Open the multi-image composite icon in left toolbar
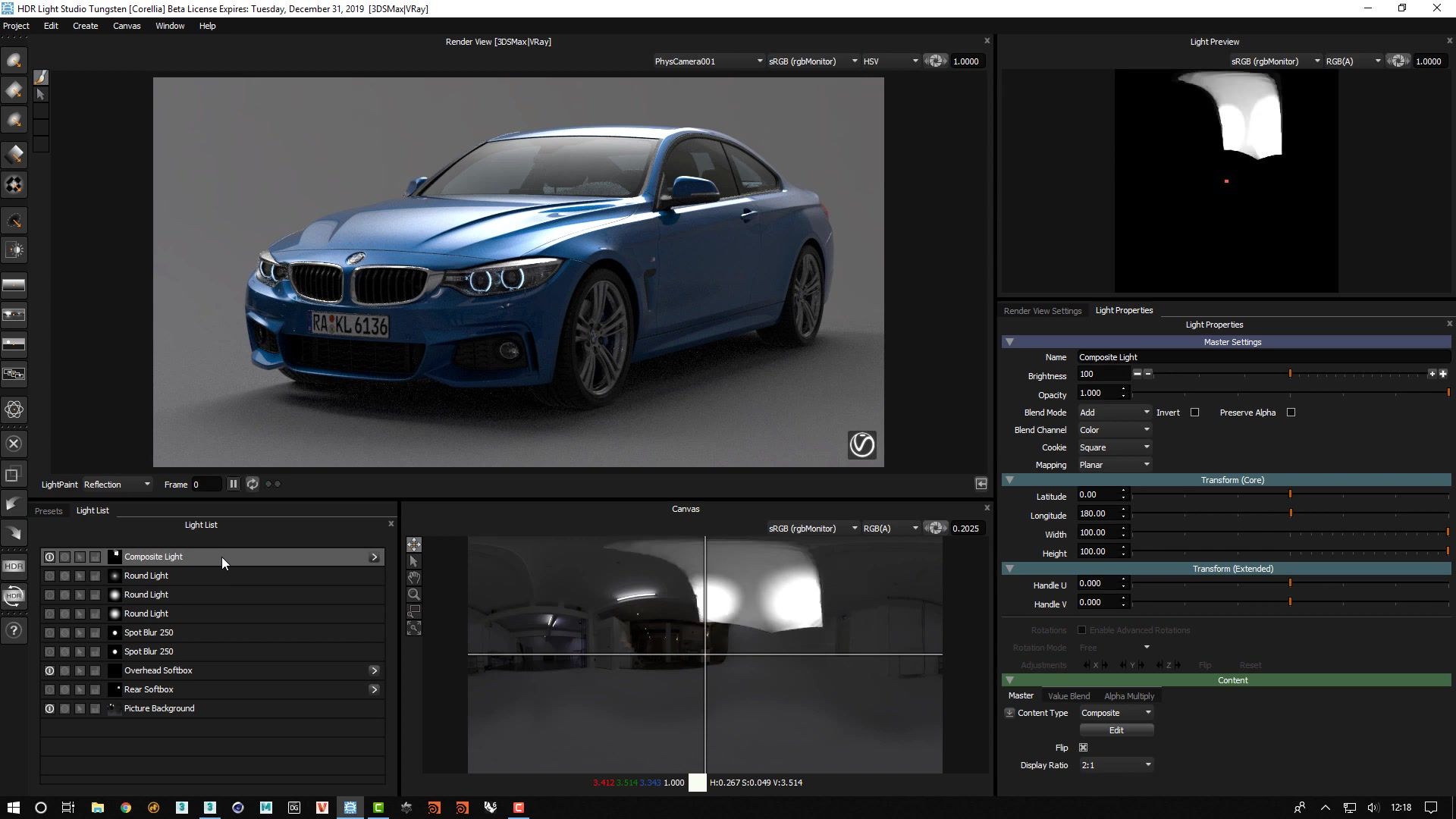The image size is (1456, 819). click(14, 374)
